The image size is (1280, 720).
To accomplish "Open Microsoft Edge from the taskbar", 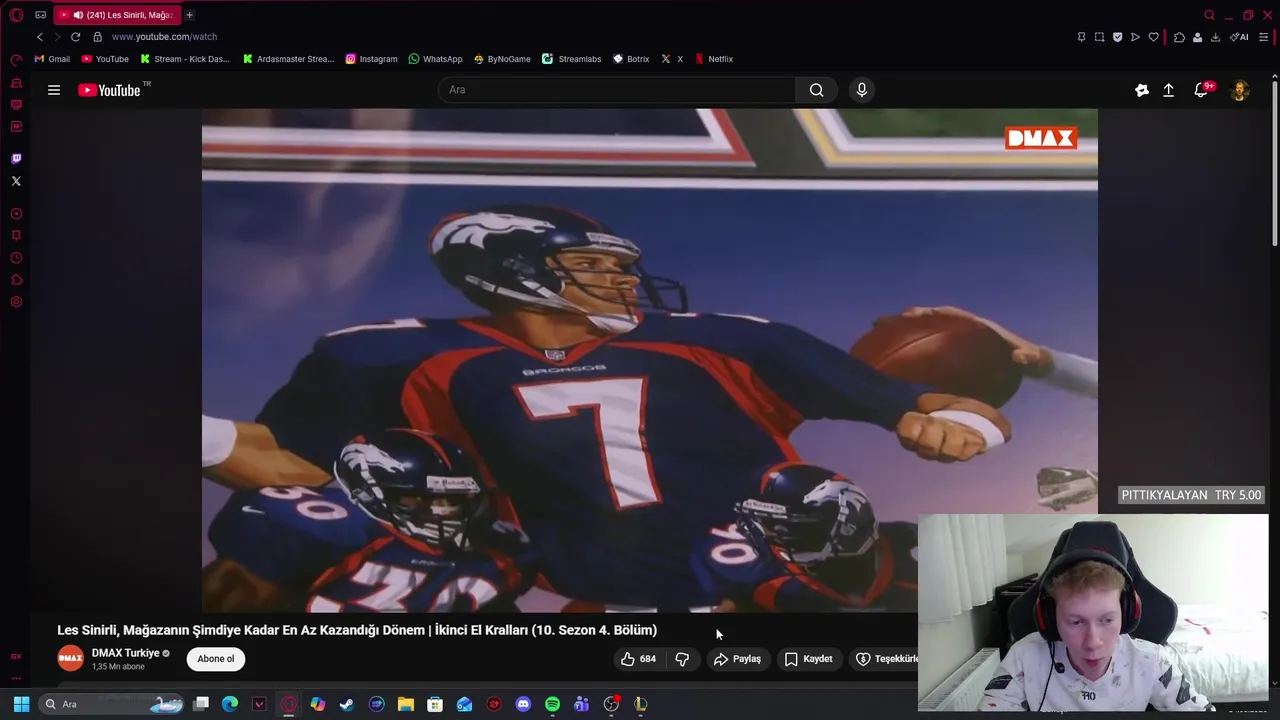I will [230, 704].
